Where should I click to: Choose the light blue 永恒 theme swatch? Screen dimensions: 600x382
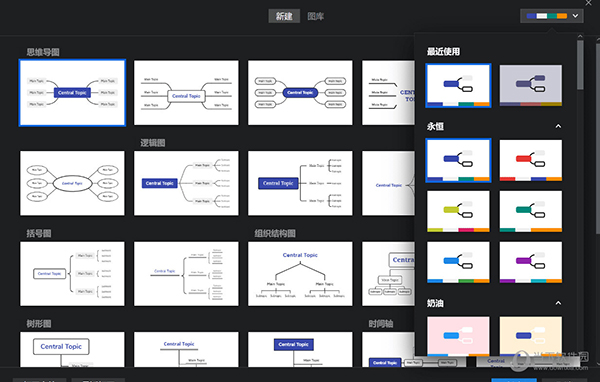[458, 262]
